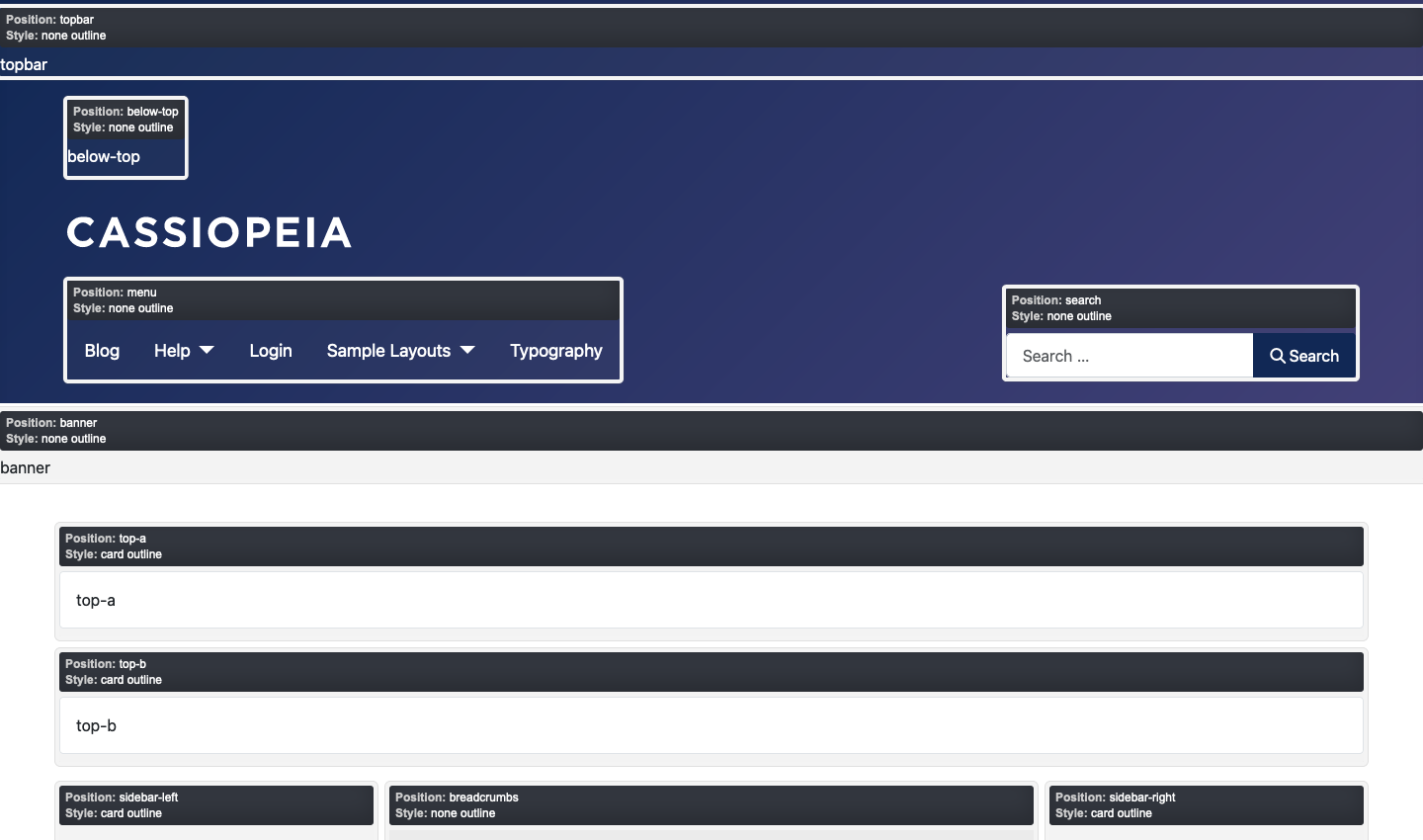Click the breadcrumbs position header
This screenshot has width=1423, height=840.
(711, 805)
